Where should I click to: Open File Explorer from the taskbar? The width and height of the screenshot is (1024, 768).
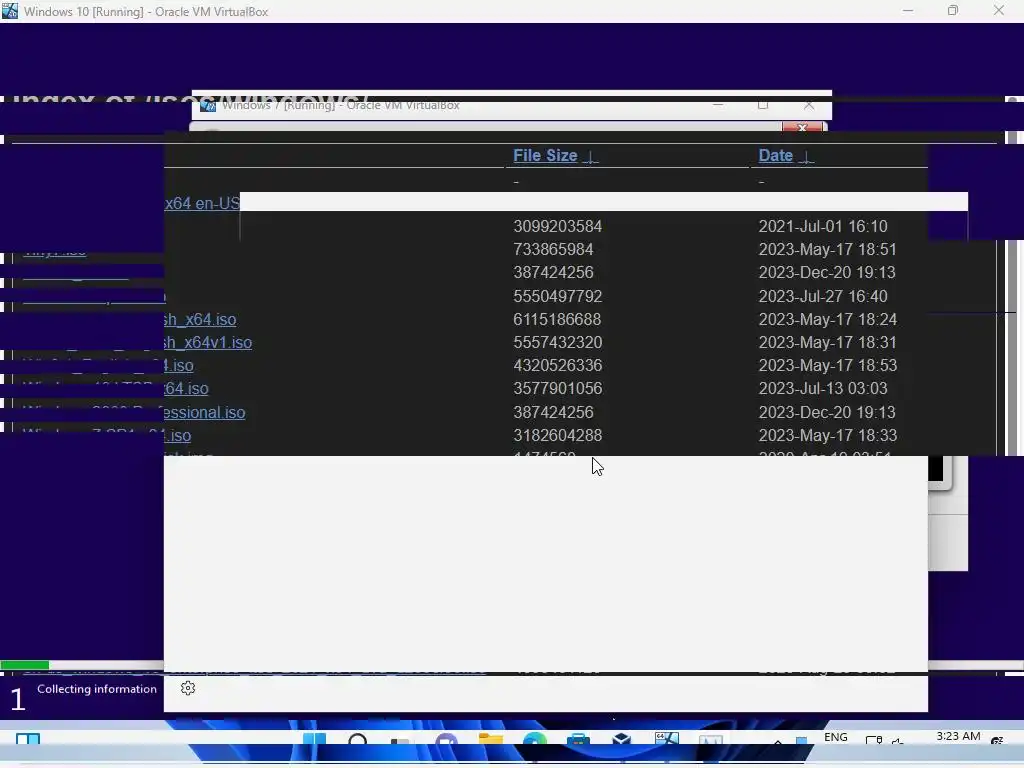[490, 740]
